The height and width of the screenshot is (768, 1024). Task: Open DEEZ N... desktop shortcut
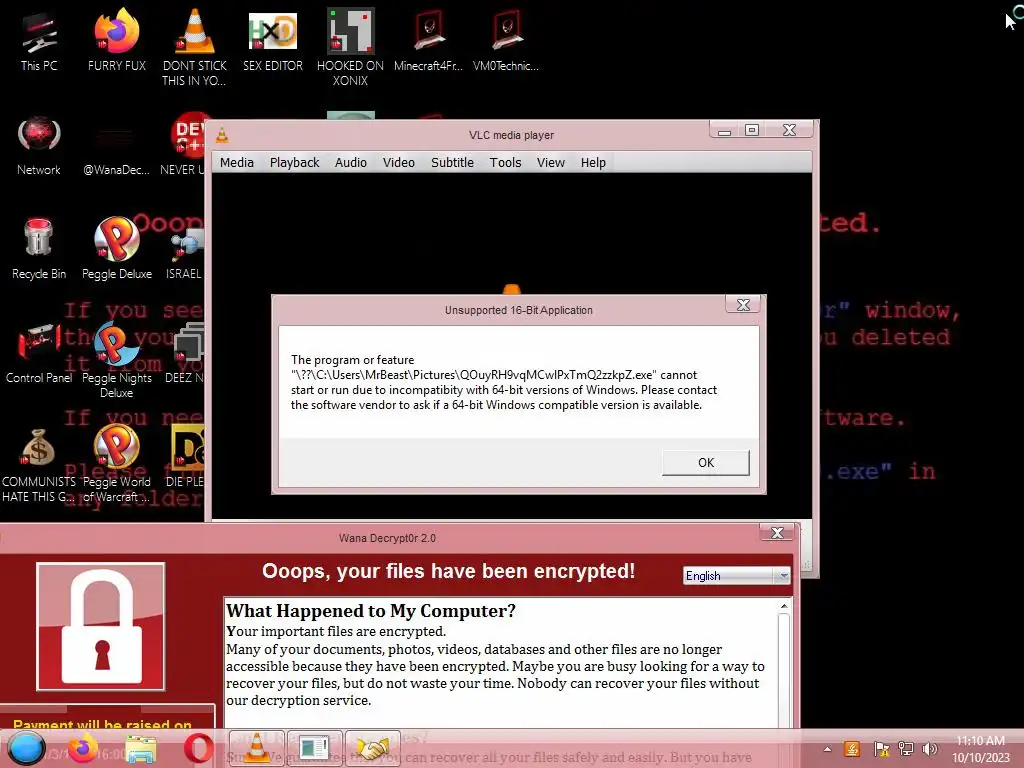[x=185, y=353]
